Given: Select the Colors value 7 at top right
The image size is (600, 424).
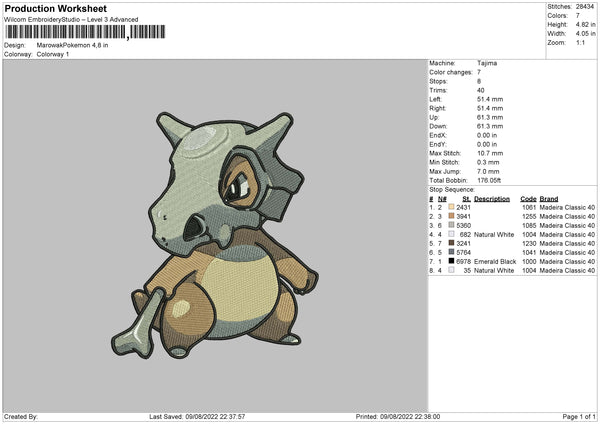Looking at the screenshot, I should (x=577, y=16).
